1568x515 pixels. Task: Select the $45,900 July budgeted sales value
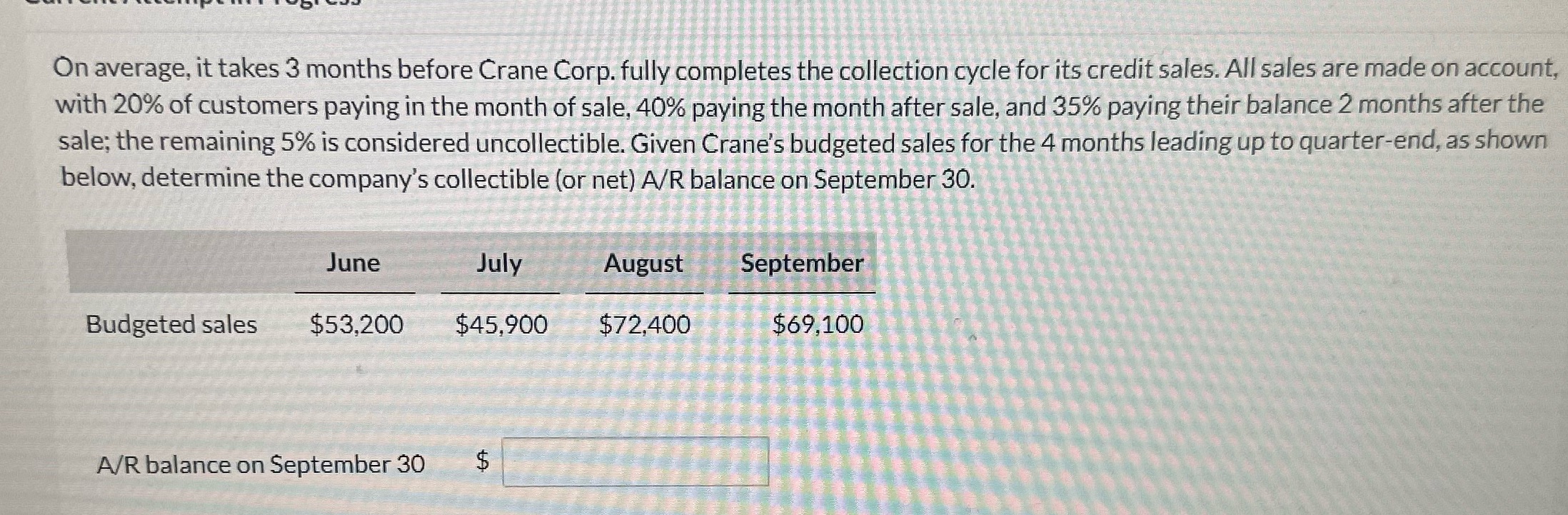[501, 325]
